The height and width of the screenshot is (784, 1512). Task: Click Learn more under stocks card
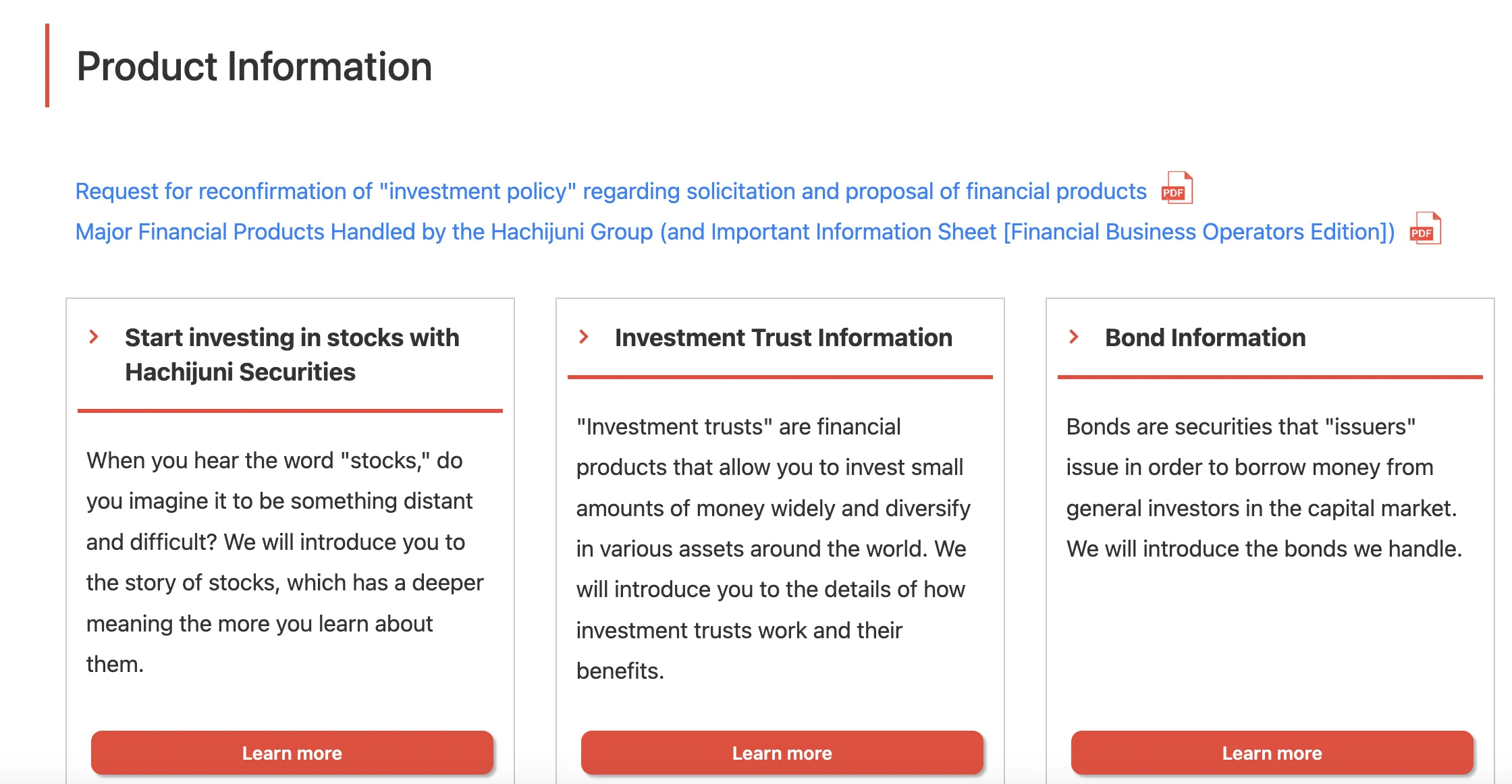click(x=292, y=752)
